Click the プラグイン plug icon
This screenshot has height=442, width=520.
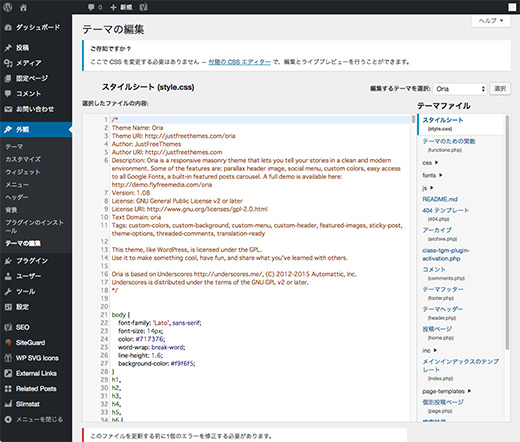coord(8,261)
